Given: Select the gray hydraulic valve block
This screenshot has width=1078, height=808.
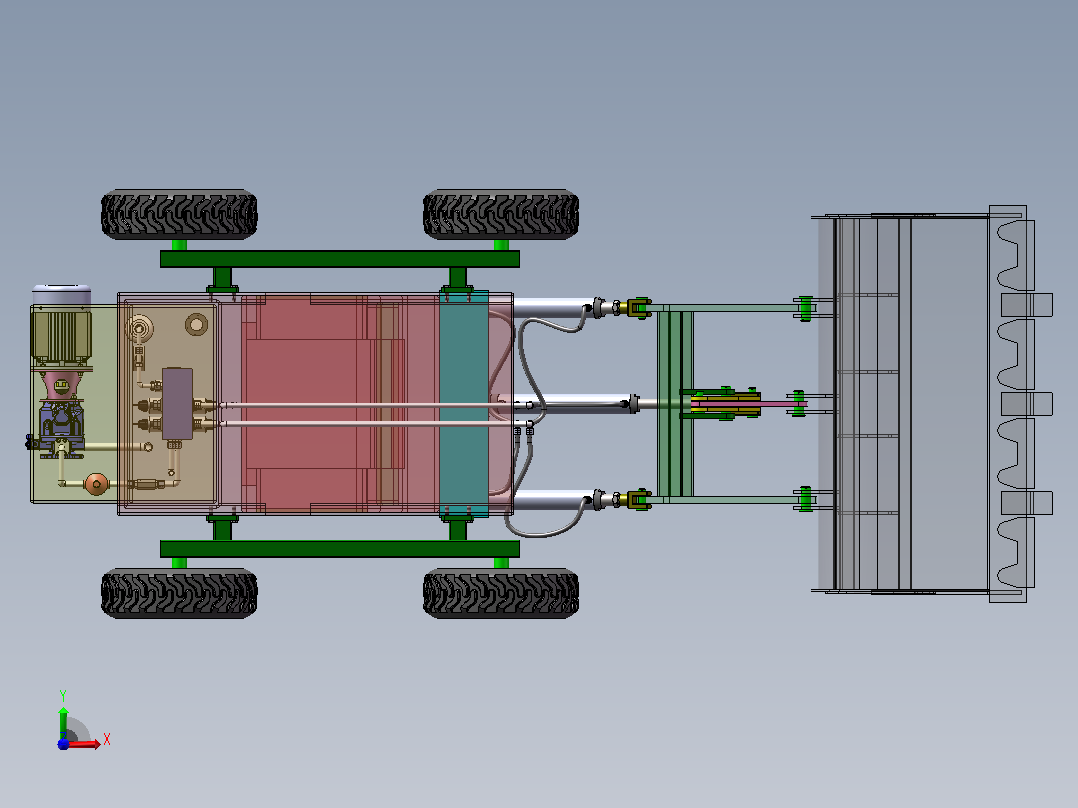Looking at the screenshot, I should click(x=177, y=404).
